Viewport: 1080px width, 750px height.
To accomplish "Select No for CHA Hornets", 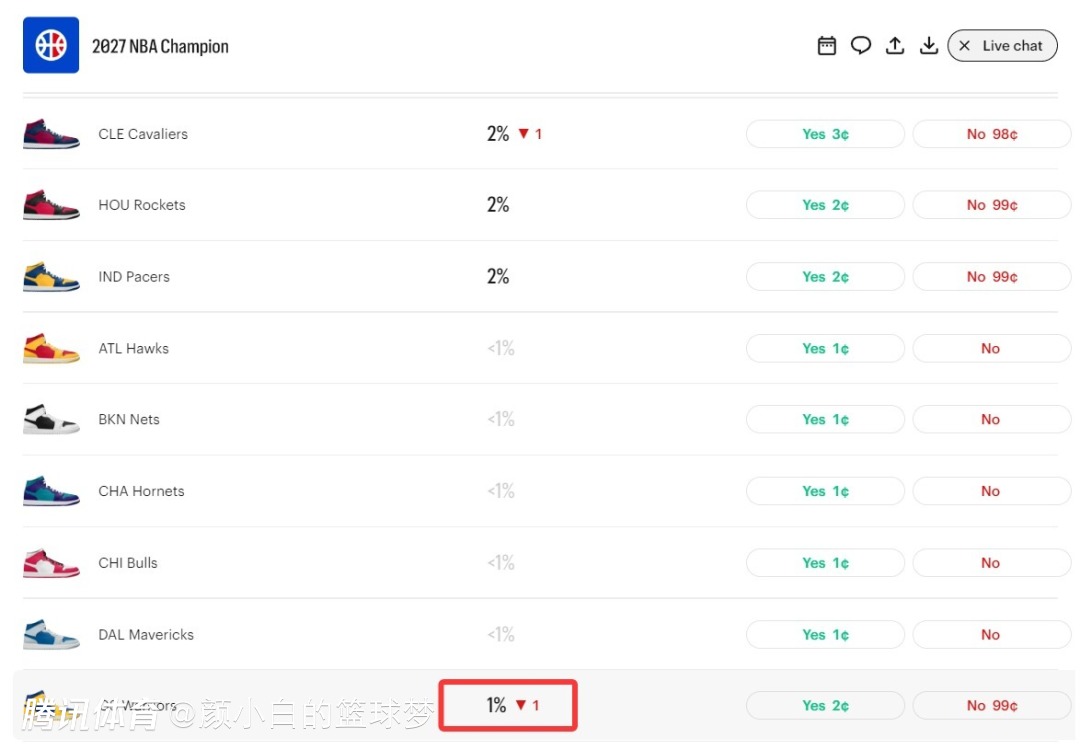I will (992, 490).
